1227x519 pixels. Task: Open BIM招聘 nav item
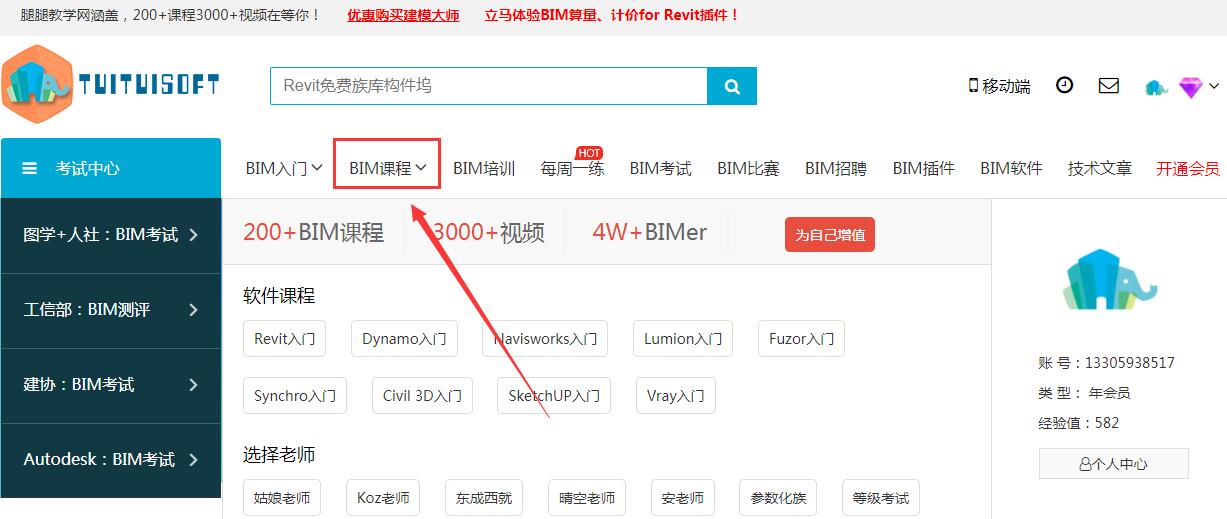836,168
